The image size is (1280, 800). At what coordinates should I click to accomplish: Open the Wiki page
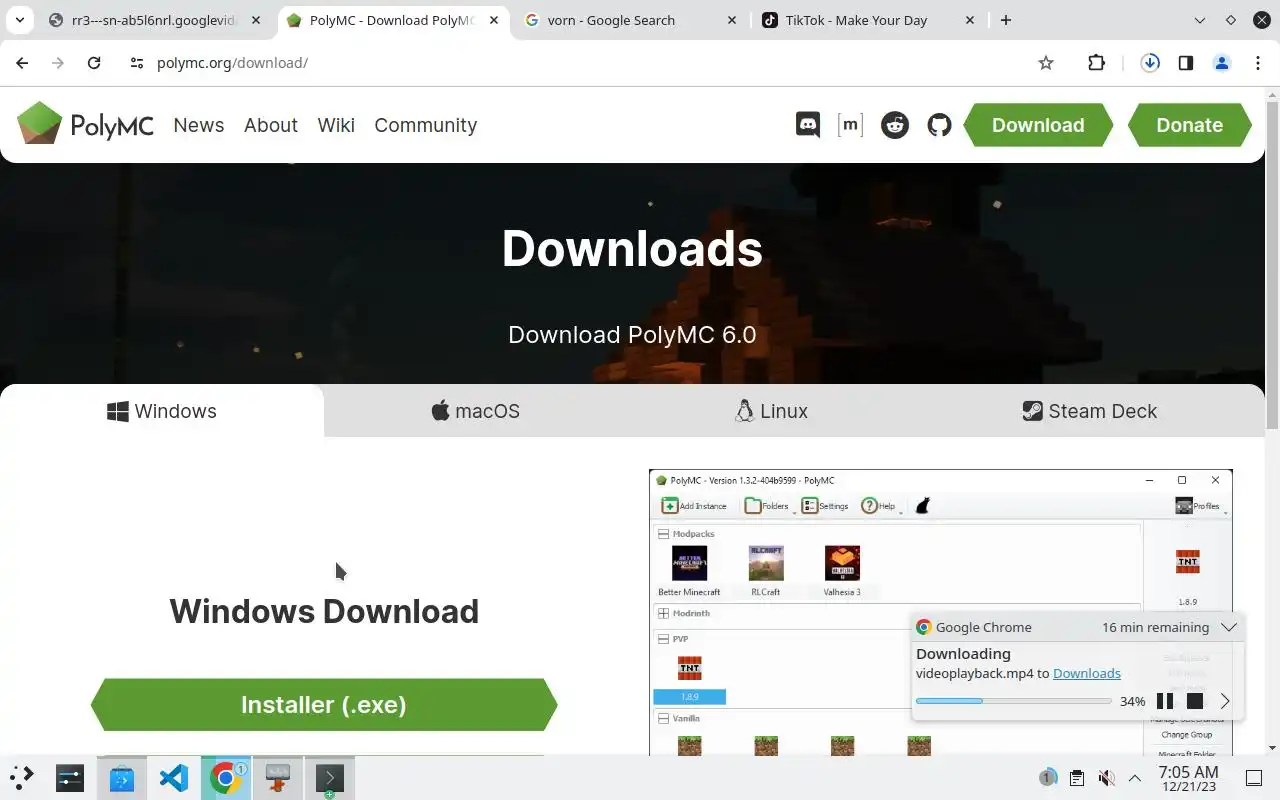pyautogui.click(x=336, y=125)
